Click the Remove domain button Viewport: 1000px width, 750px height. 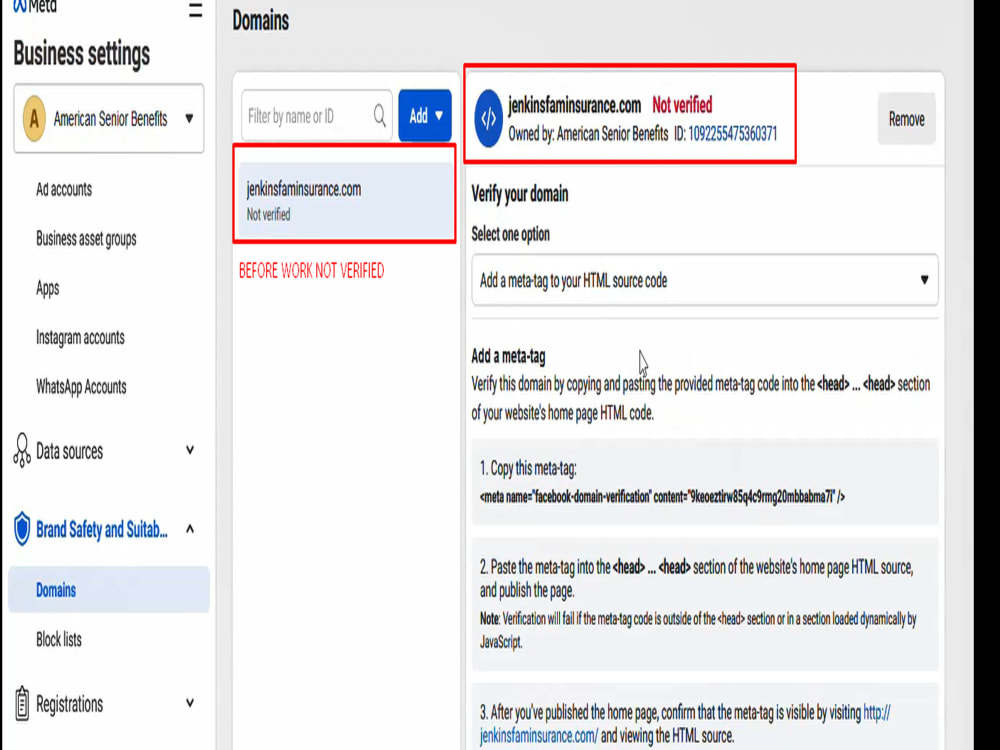(x=906, y=119)
